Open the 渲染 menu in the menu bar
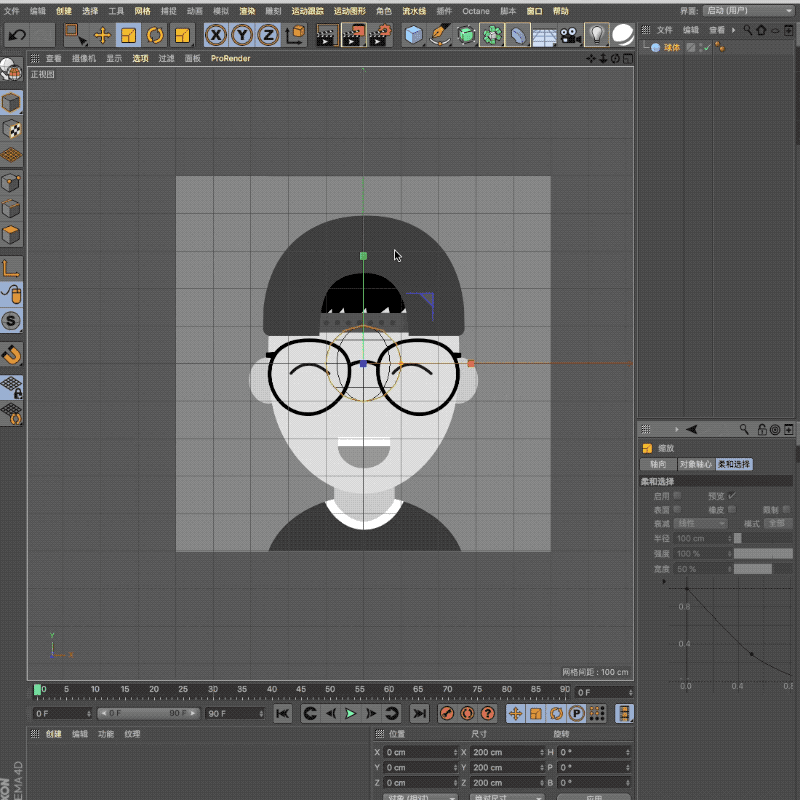 click(x=247, y=11)
